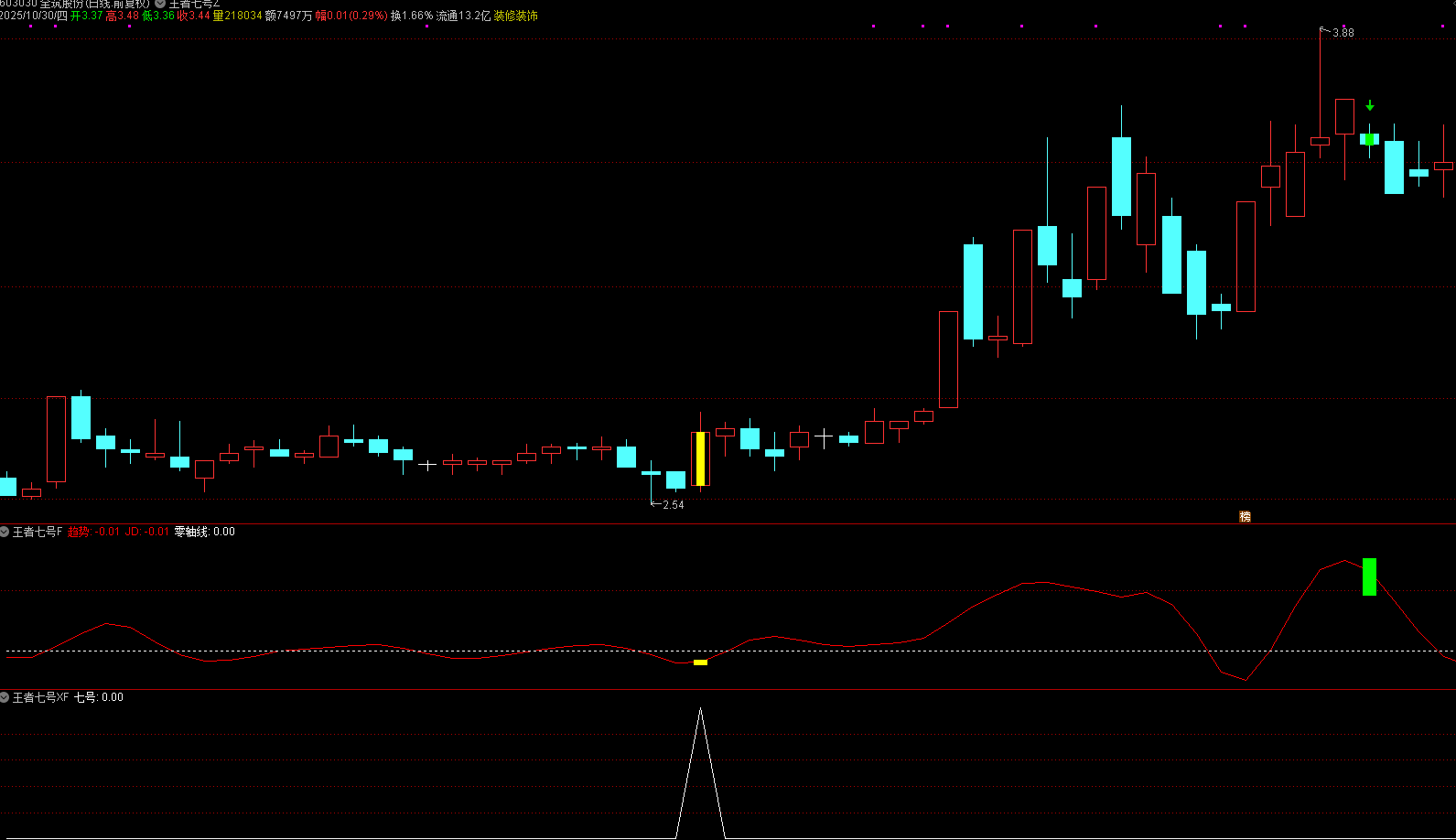Click the green bar in 王者七号F panel

coord(1369,576)
